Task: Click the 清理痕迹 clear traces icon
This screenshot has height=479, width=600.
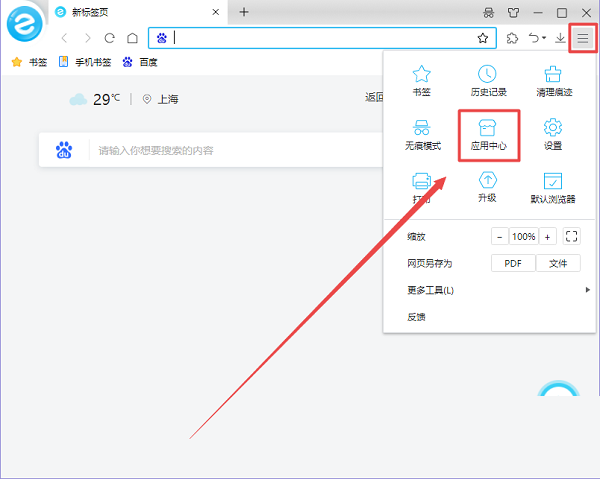Action: (x=552, y=79)
